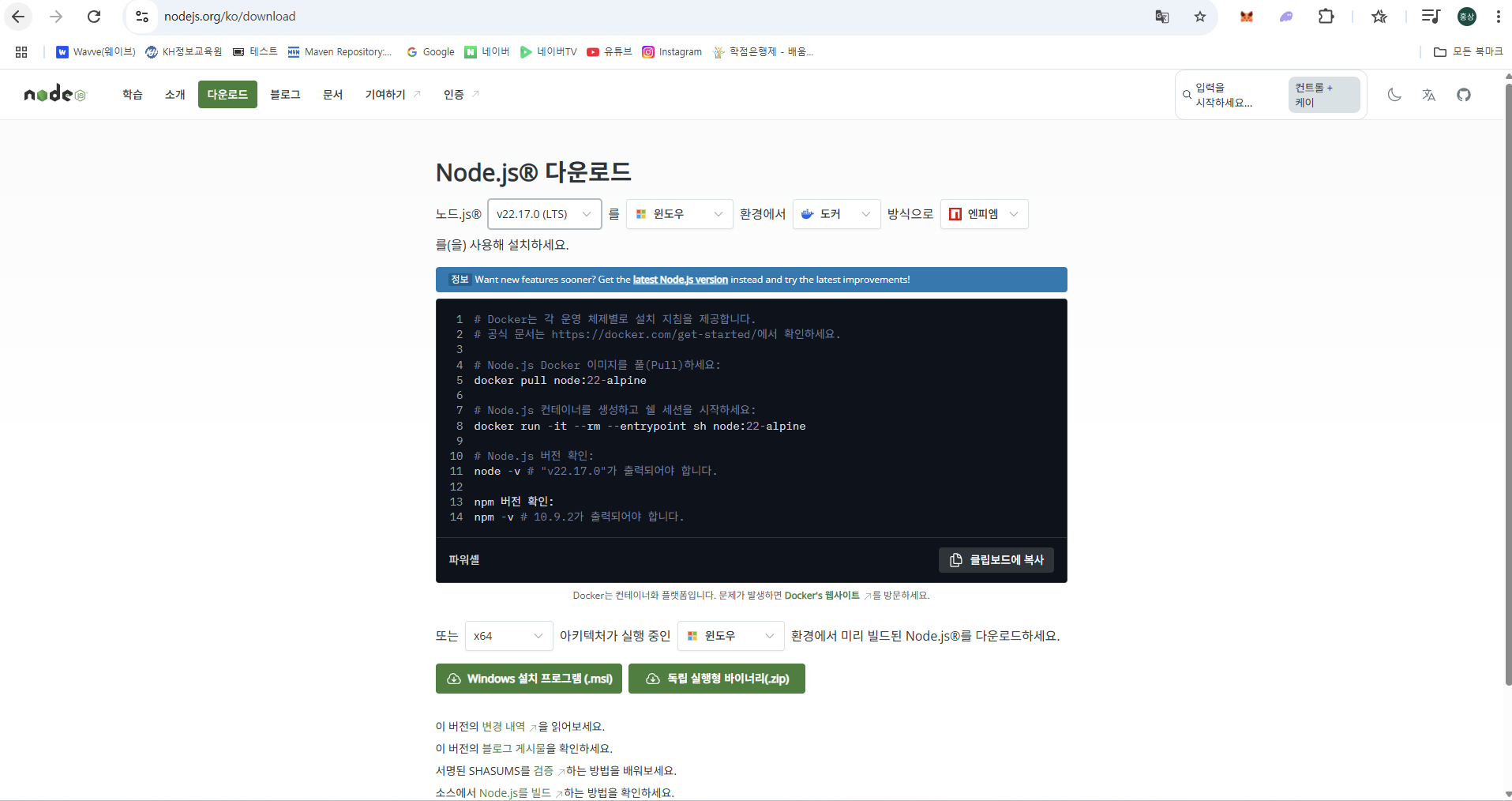Click the search box 입력을 시작하세요
Screen dimensions: 1512x801
pyautogui.click(x=1270, y=95)
